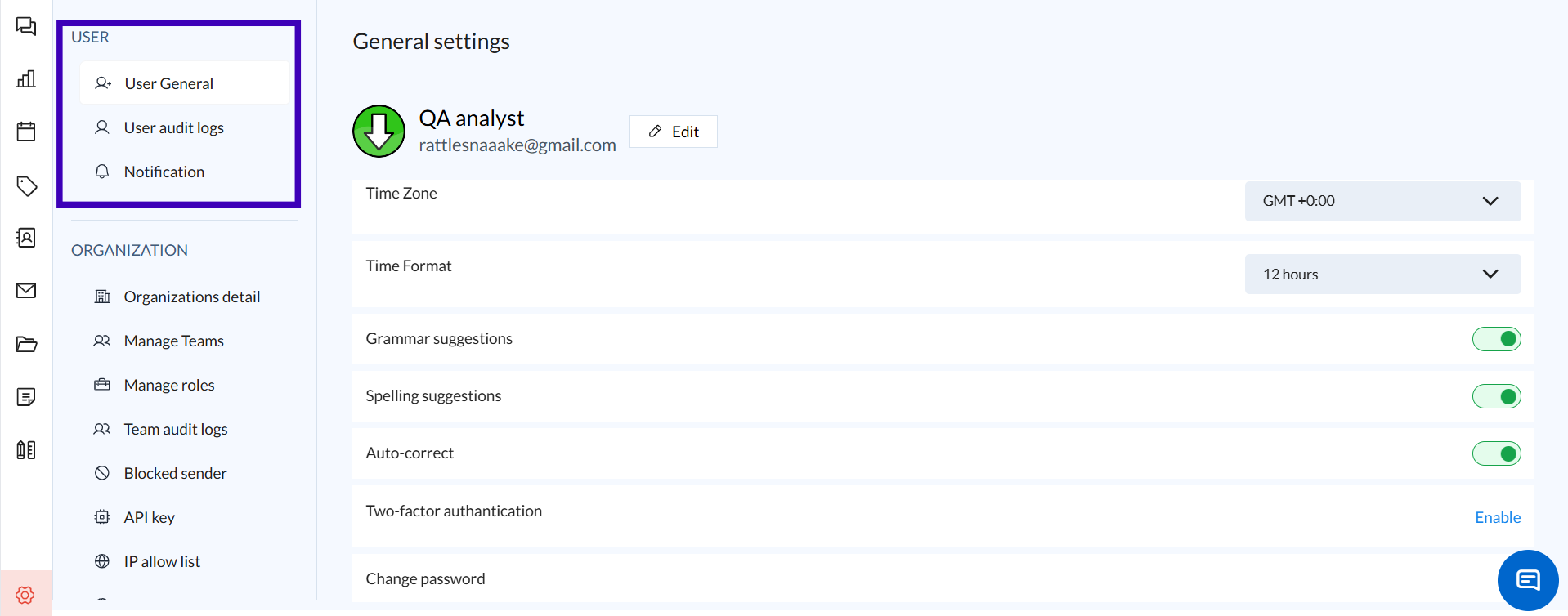Turn off Grammar suggestions toggle
This screenshot has width=1568, height=616.
tap(1496, 339)
